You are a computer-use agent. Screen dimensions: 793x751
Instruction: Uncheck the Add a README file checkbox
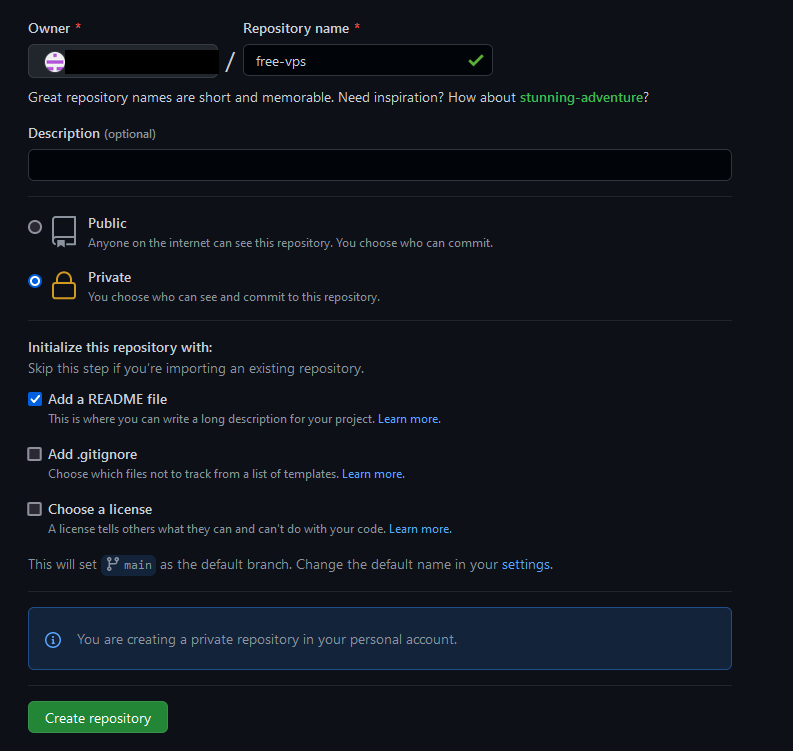click(x=35, y=399)
